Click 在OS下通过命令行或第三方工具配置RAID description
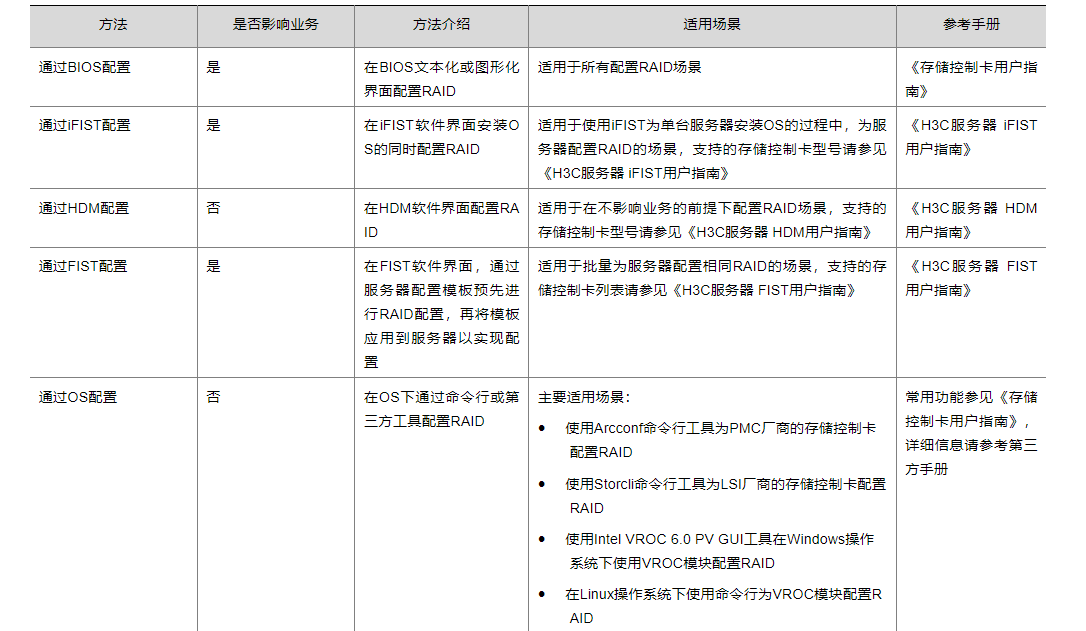The image size is (1086, 631). pyautogui.click(x=441, y=409)
